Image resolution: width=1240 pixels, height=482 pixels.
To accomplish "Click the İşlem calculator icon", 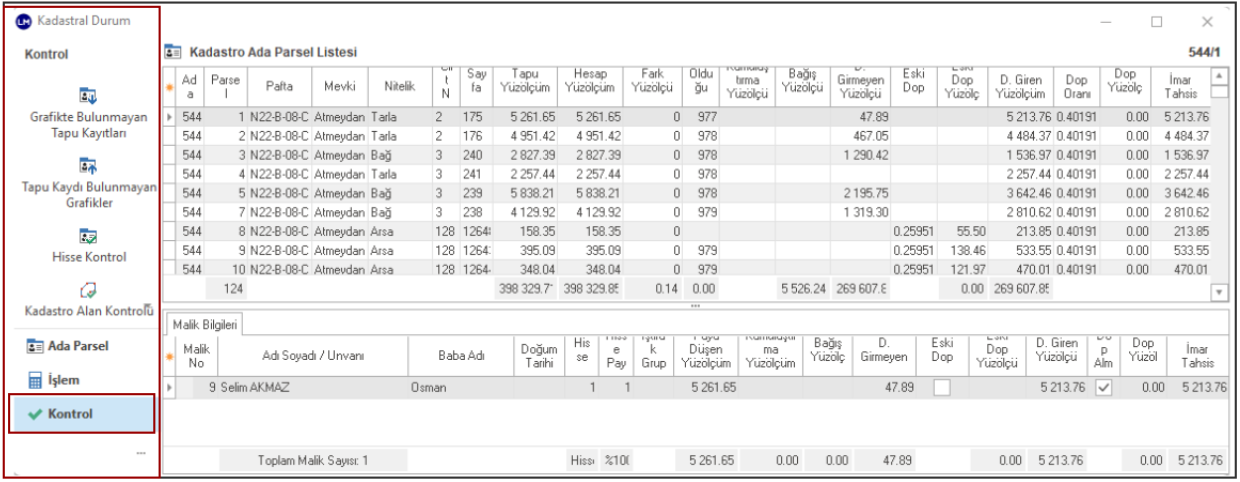I will pos(33,381).
